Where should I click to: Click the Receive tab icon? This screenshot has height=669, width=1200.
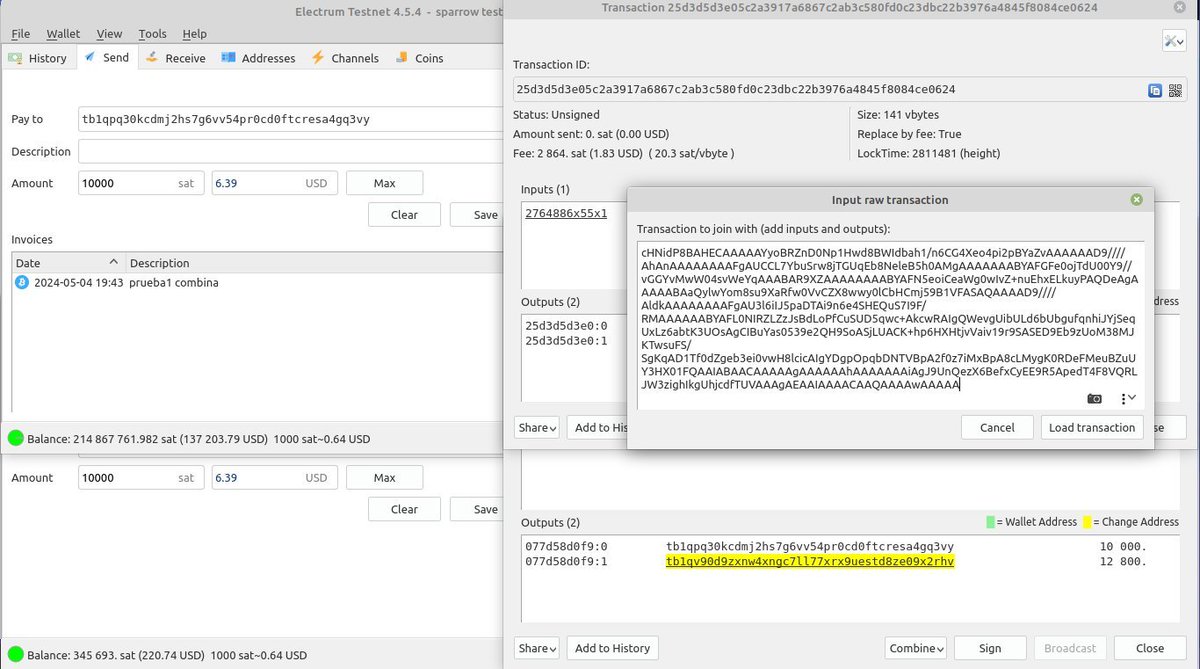(x=153, y=58)
